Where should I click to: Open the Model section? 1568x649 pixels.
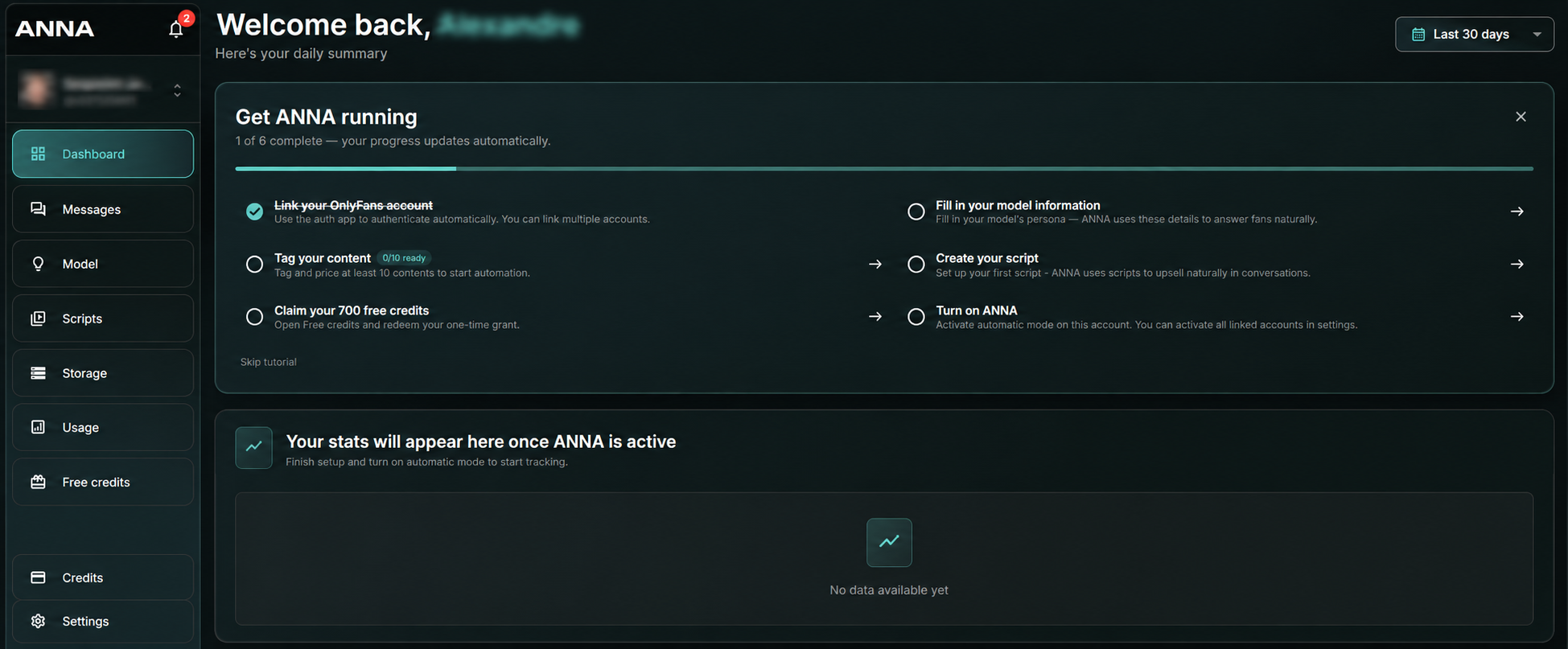(x=103, y=264)
